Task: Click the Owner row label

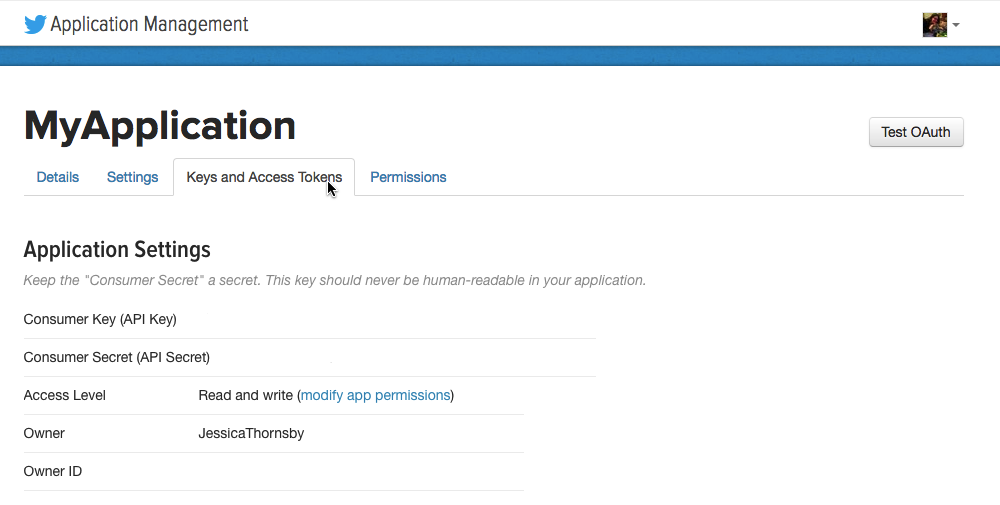Action: [44, 433]
